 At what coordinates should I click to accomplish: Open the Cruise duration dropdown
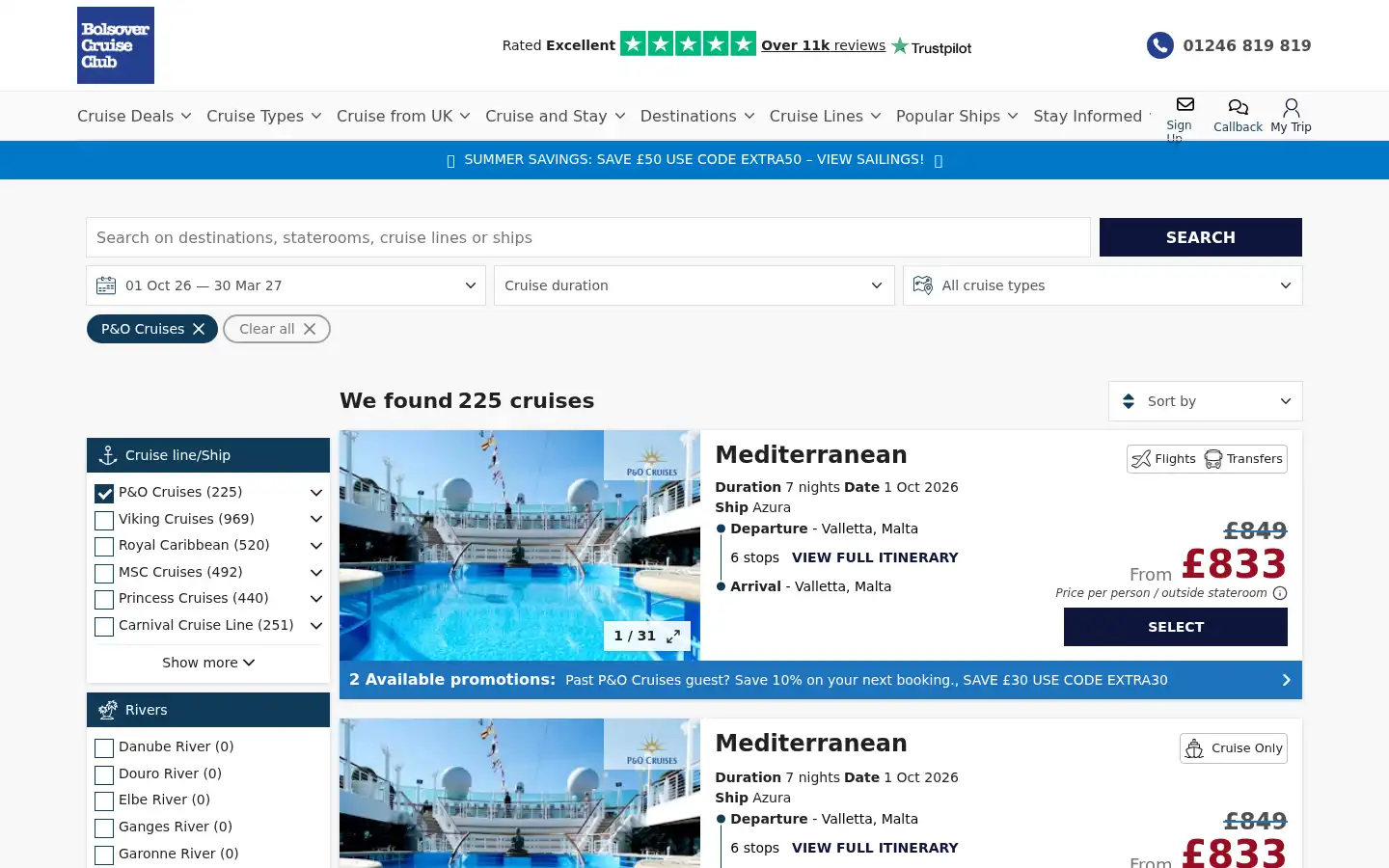[x=694, y=285]
